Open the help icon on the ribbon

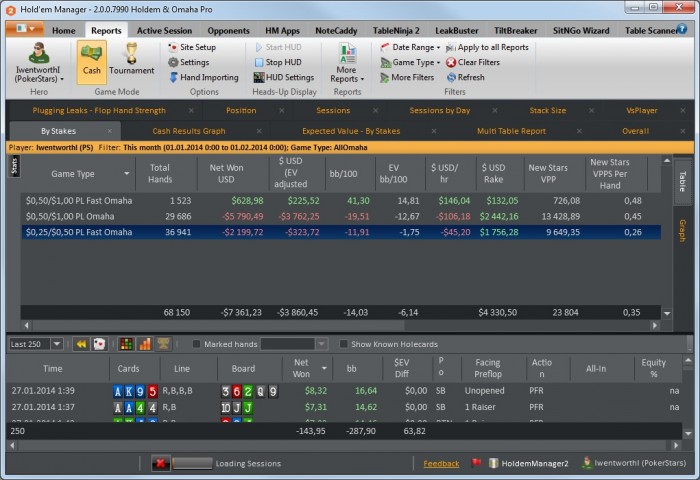click(682, 29)
